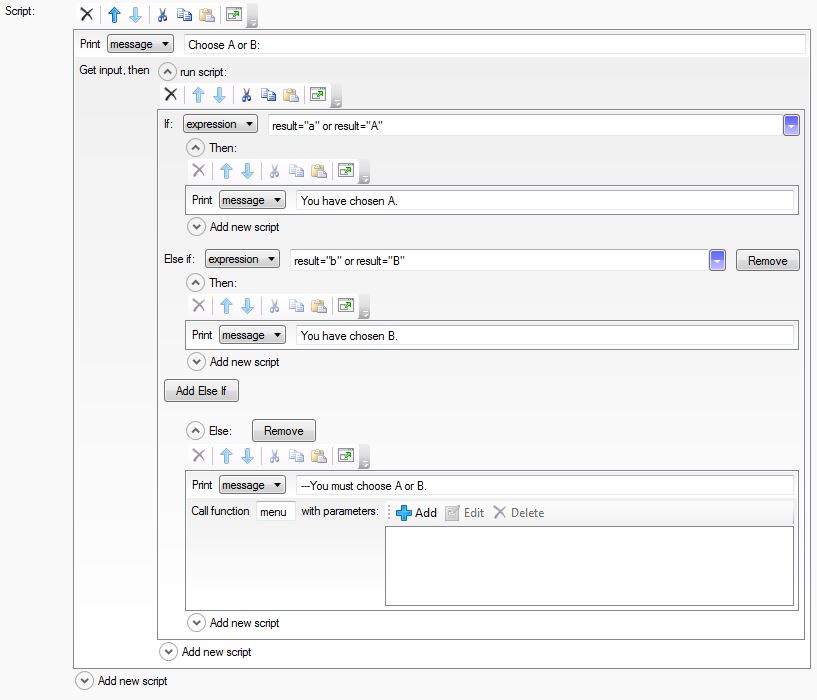This screenshot has height=700, width=817.
Task: Click the '---You must choose A or B.' text field
Action: (x=545, y=486)
